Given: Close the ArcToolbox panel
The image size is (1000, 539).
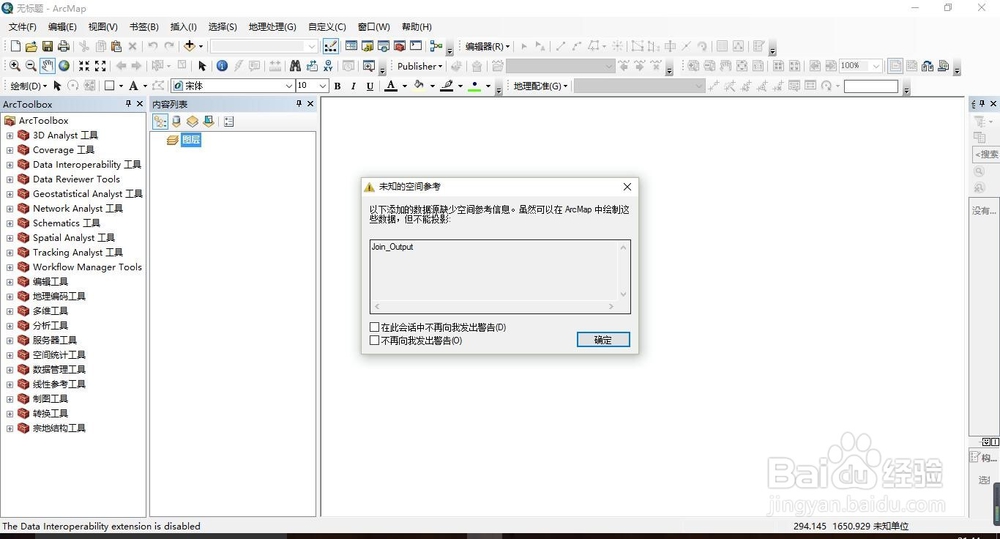Looking at the screenshot, I should pos(140,103).
